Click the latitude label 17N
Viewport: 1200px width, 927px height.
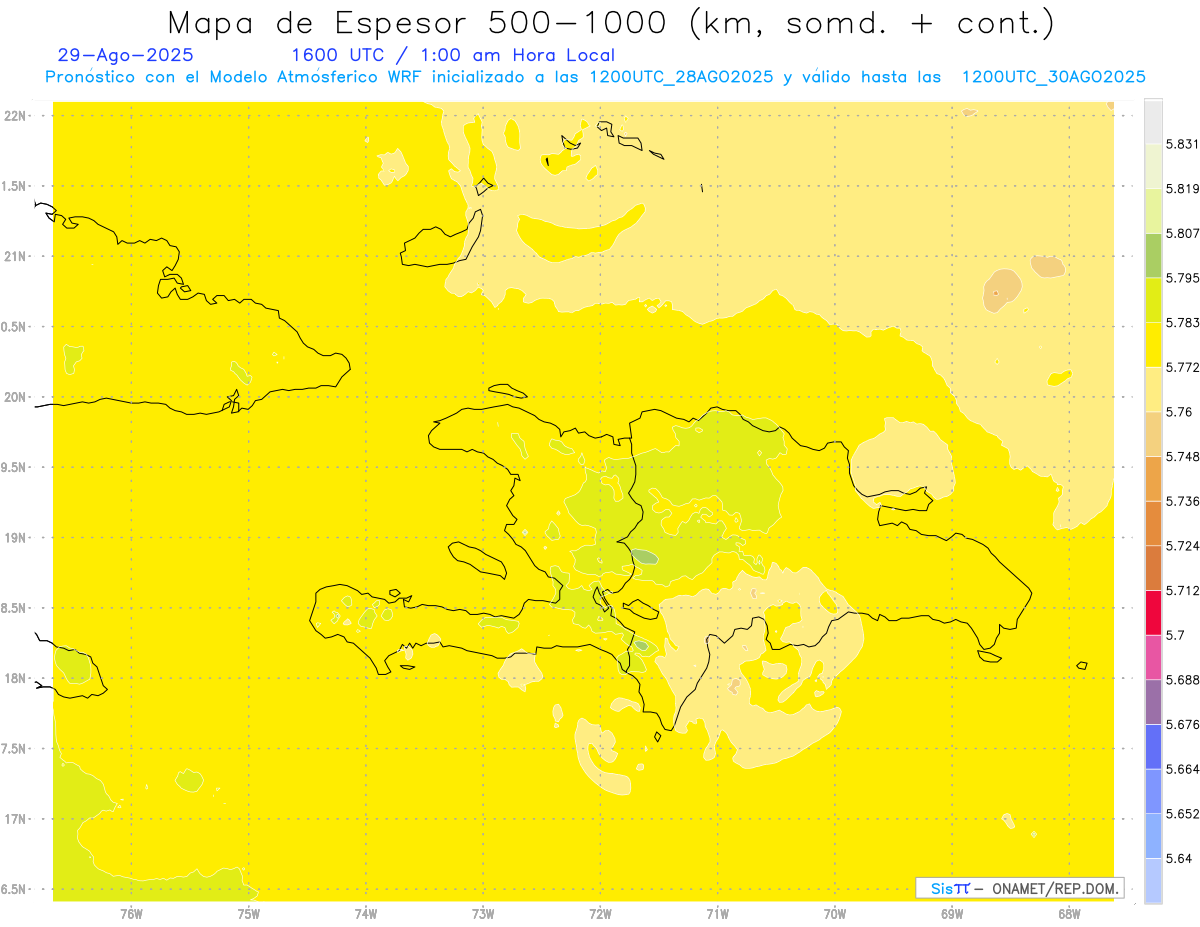pyautogui.click(x=14, y=819)
